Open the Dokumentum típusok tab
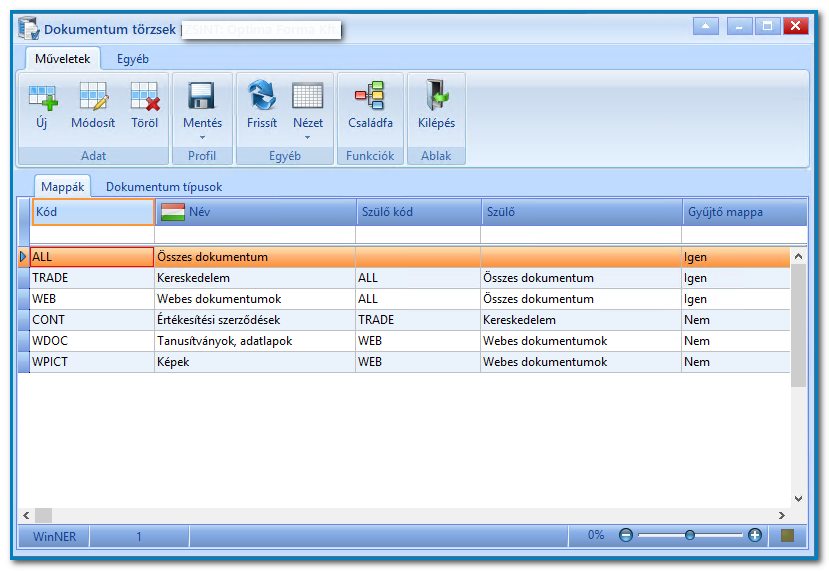Screen dimensions: 829x571 pyautogui.click(x=164, y=187)
